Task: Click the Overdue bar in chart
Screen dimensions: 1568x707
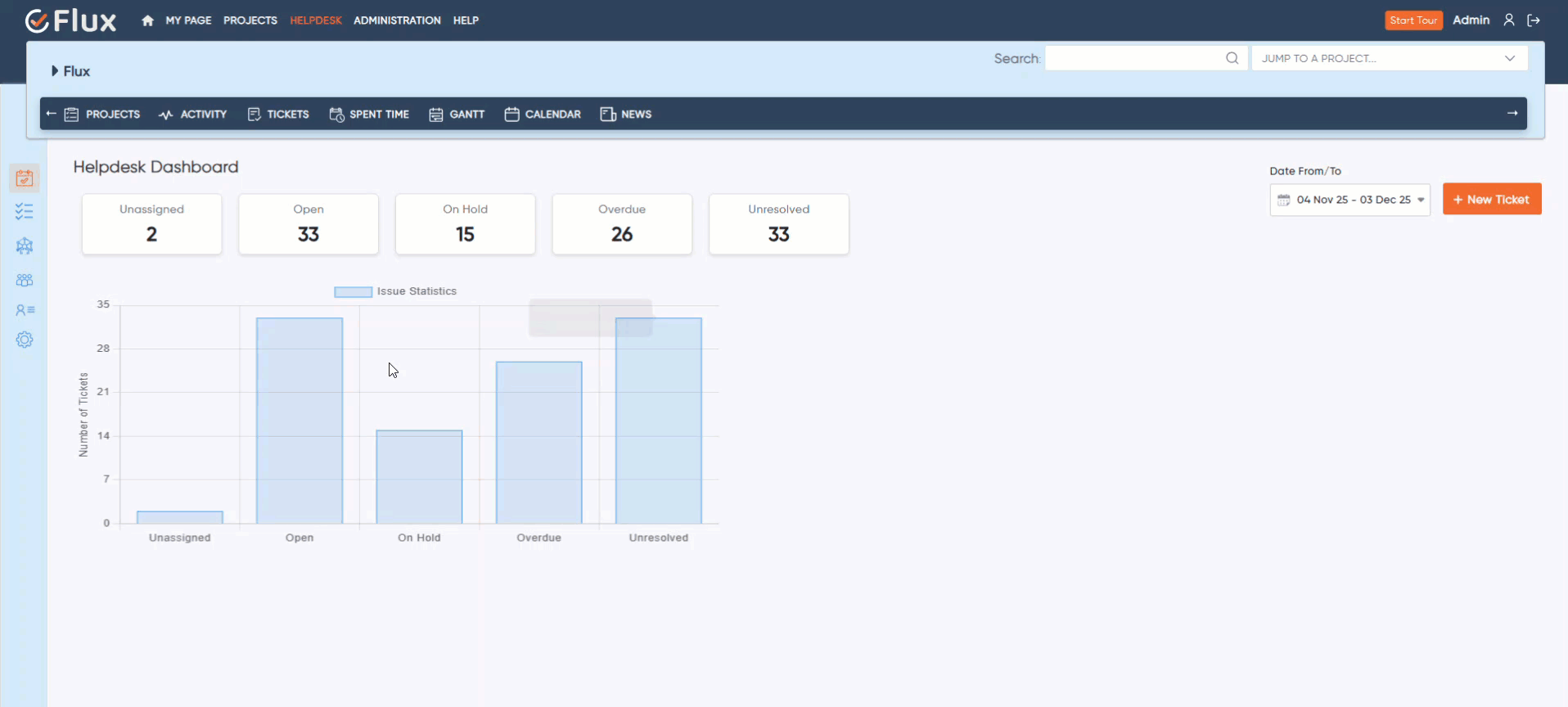Action: tap(539, 443)
